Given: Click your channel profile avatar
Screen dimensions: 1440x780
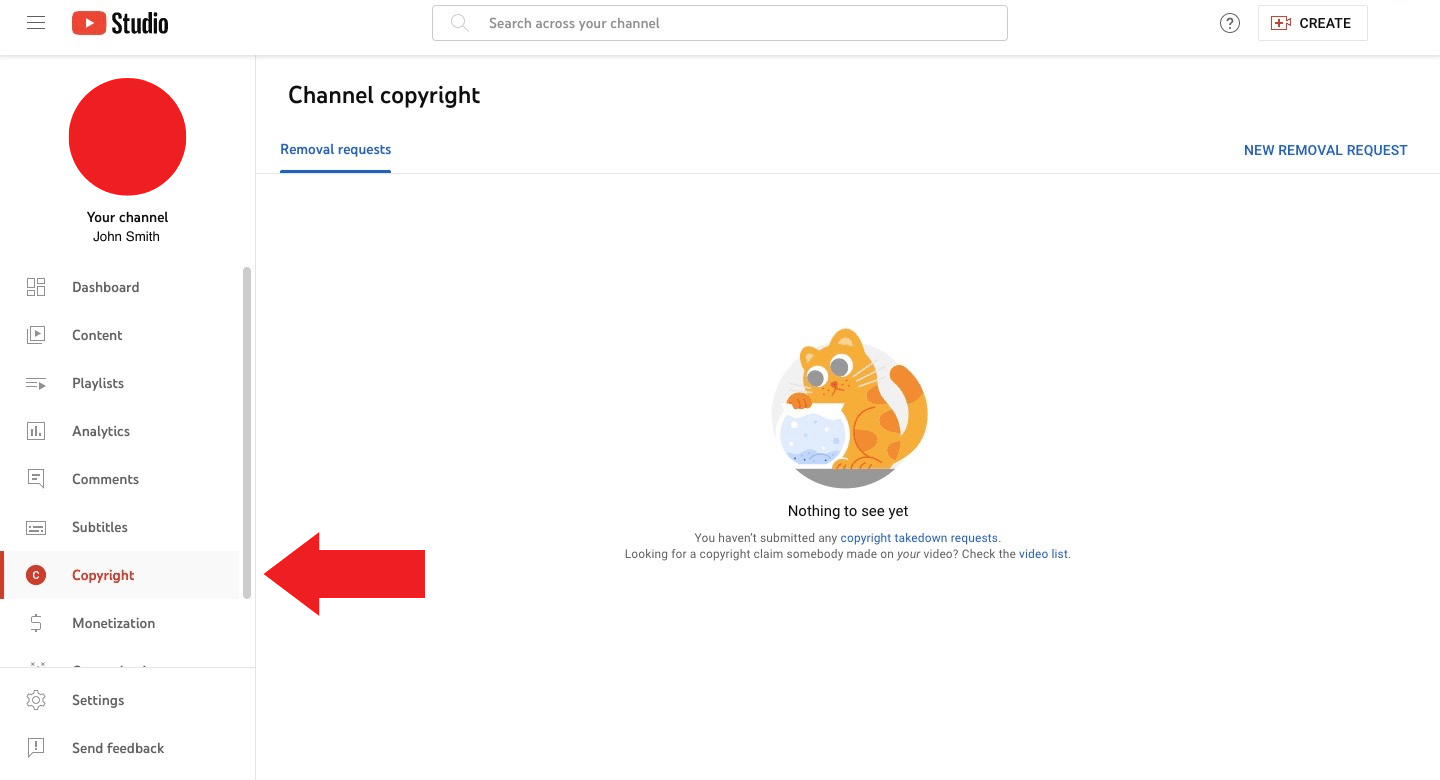Looking at the screenshot, I should coord(127,136).
